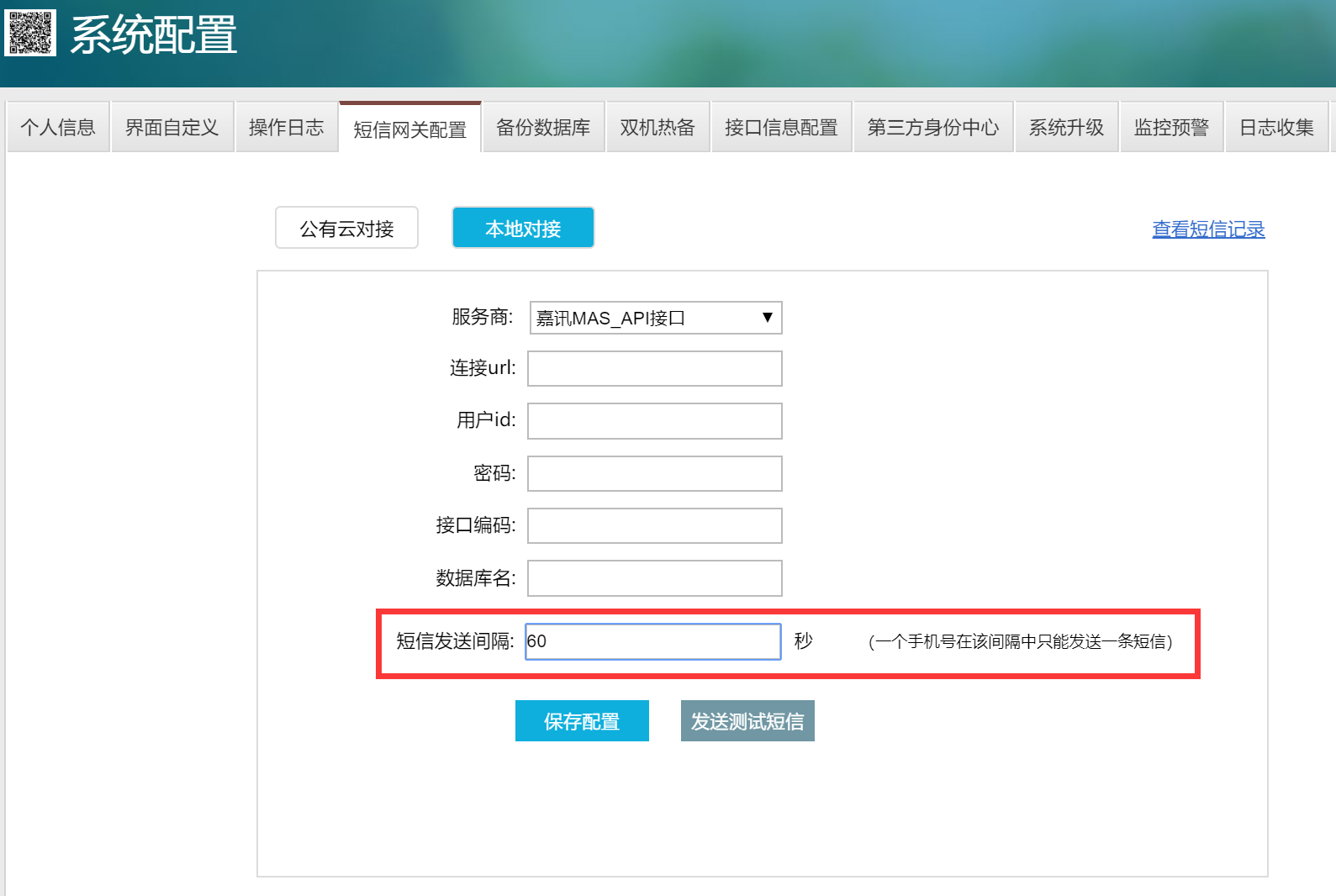Go to the 备份数据库 tab
Image resolution: width=1336 pixels, height=896 pixels.
point(543,127)
